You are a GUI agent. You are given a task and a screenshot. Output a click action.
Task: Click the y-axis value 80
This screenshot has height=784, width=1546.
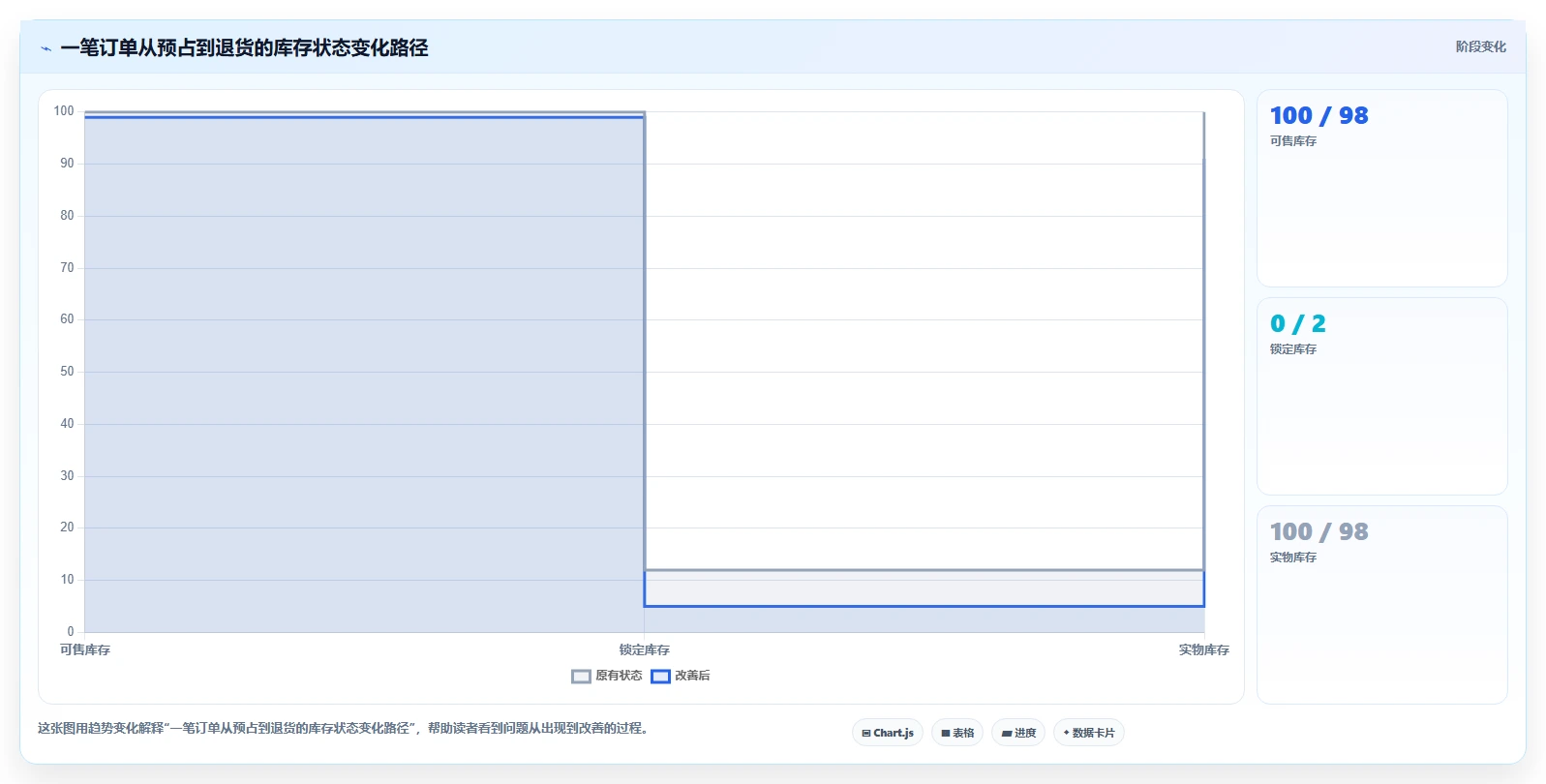point(67,216)
